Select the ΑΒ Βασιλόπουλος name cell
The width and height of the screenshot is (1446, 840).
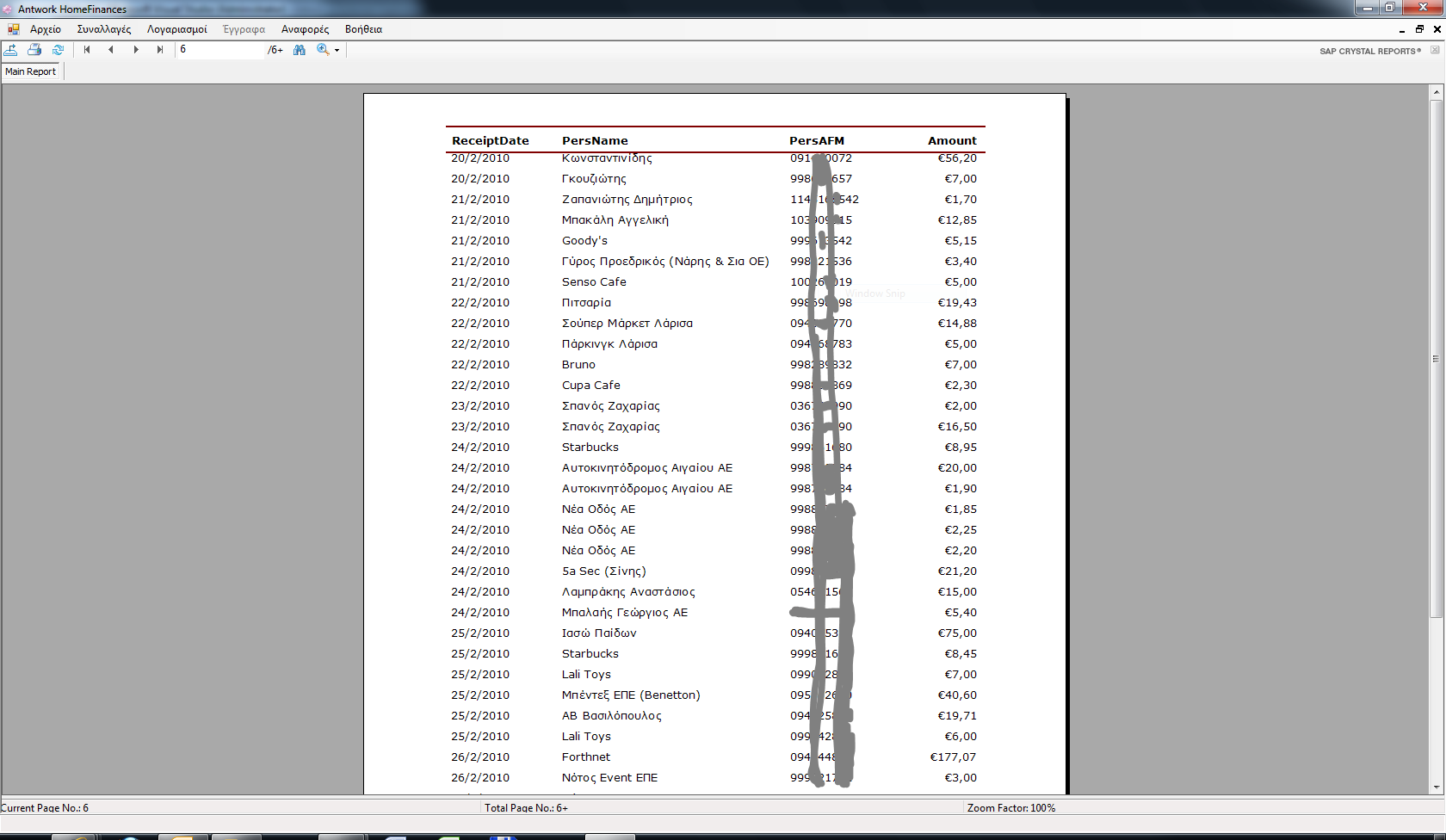(612, 716)
